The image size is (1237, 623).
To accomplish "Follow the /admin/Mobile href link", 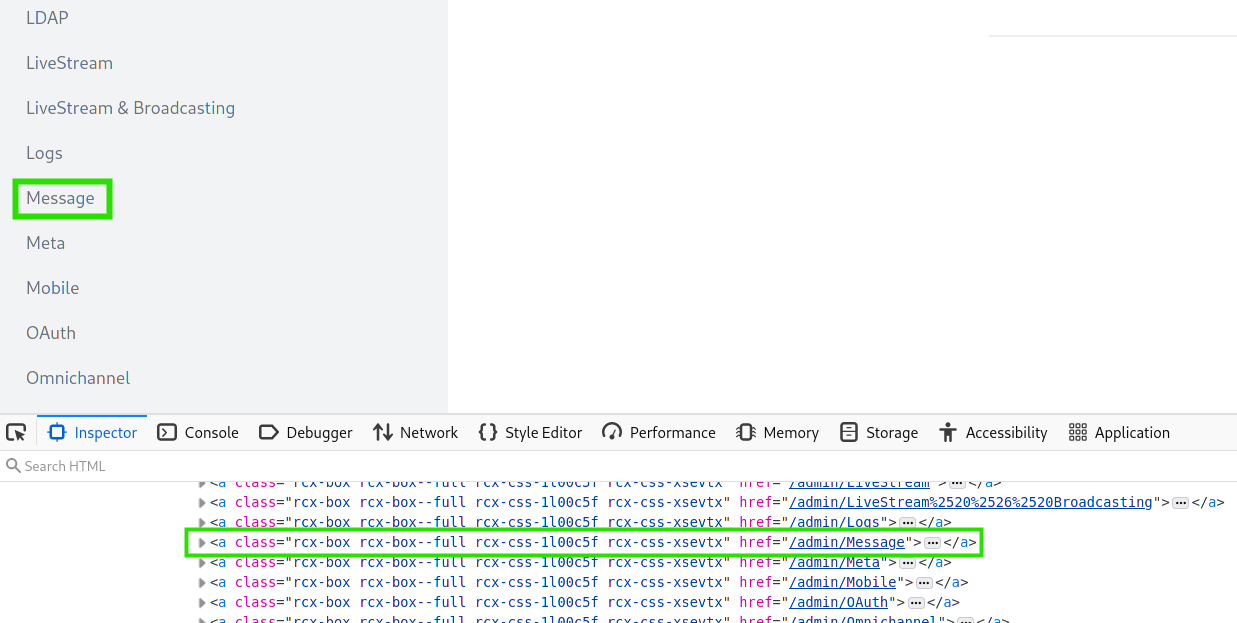I will 843,582.
